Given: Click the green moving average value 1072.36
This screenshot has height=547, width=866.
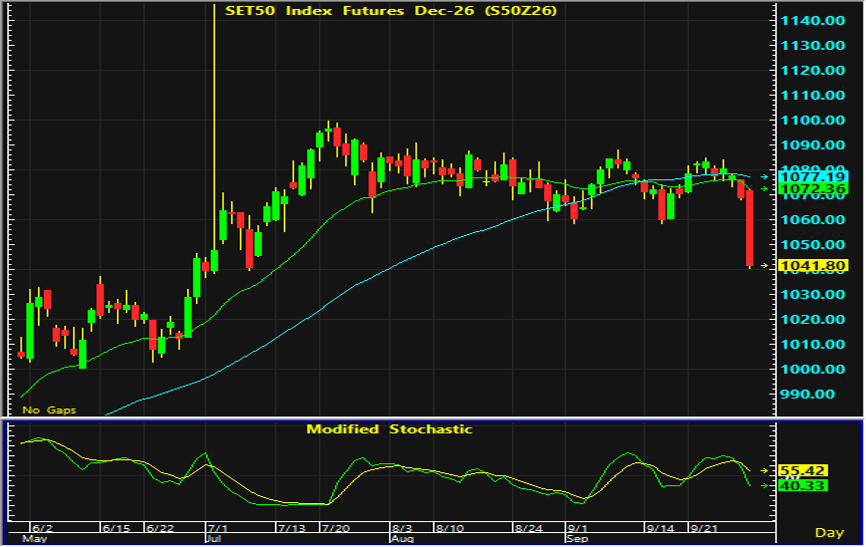Looking at the screenshot, I should [813, 189].
